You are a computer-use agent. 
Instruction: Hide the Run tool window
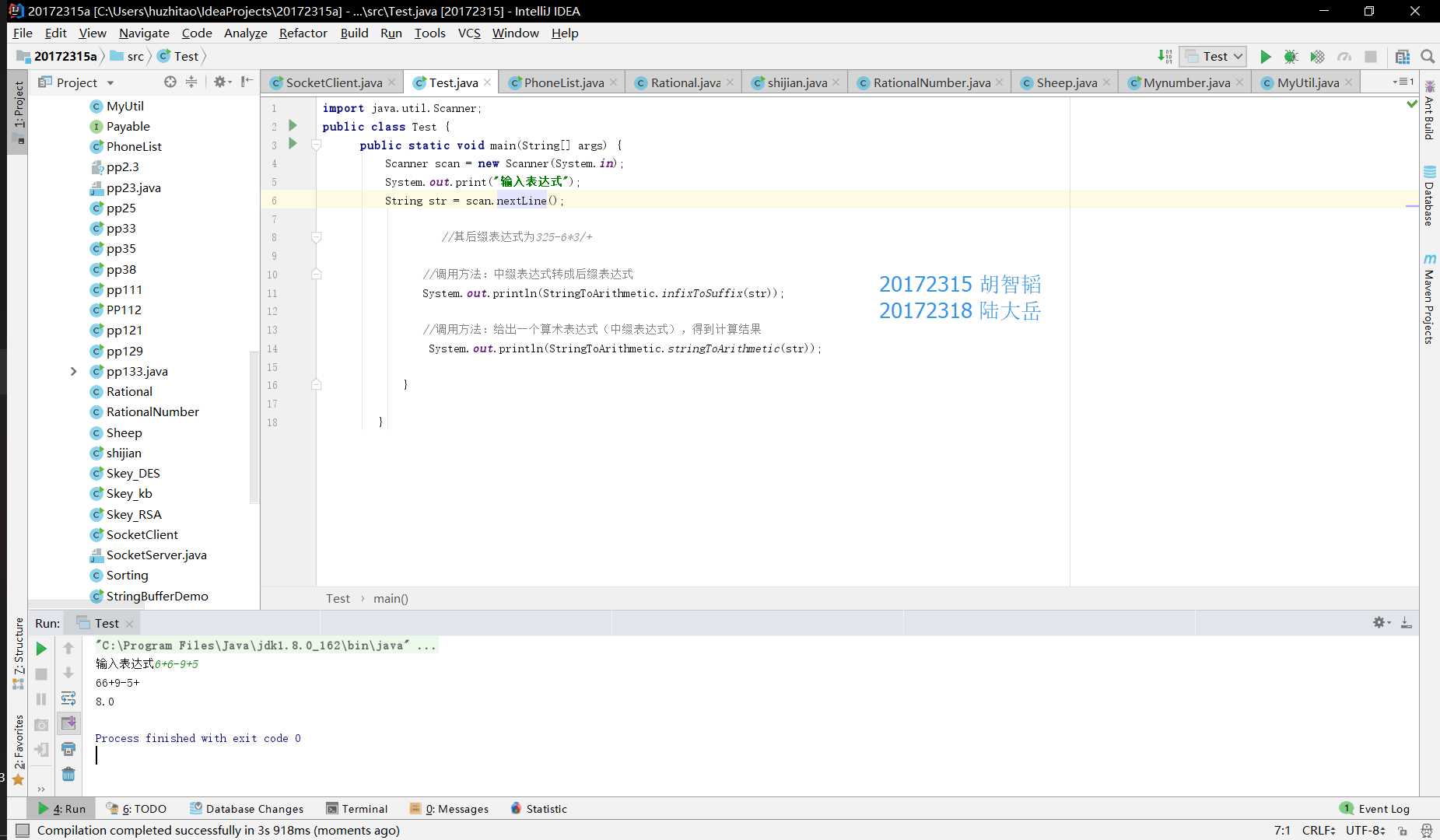click(x=1407, y=622)
